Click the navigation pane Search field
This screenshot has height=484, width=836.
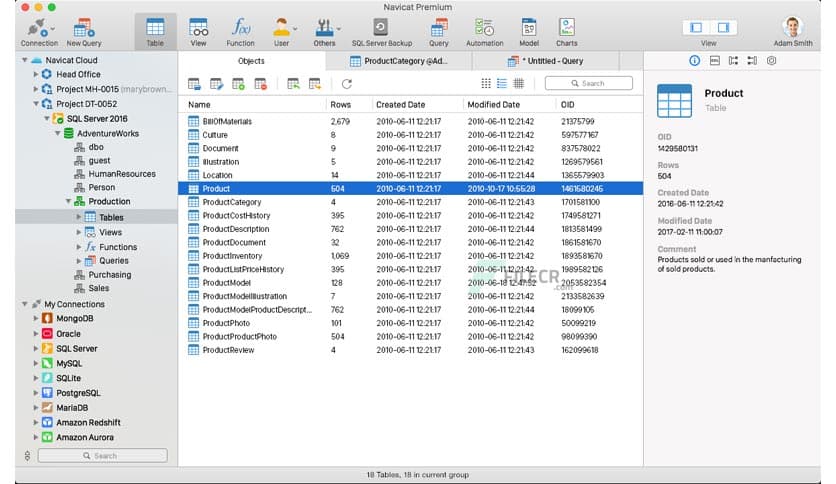(102, 456)
